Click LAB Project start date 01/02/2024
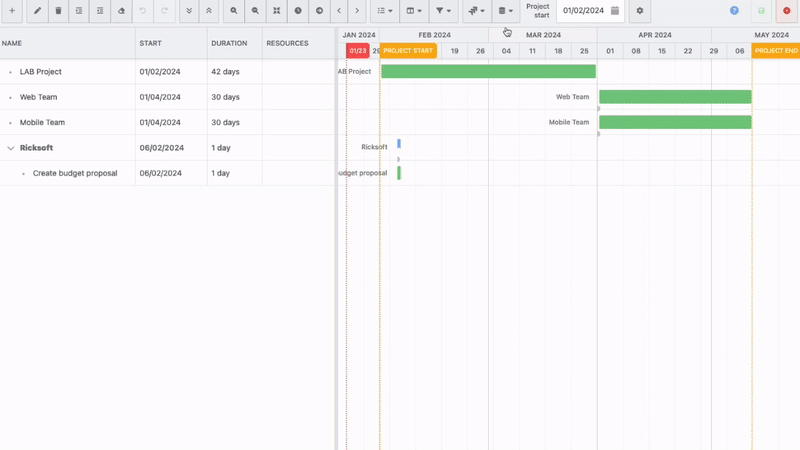Viewport: 800px width, 450px height. 160,72
